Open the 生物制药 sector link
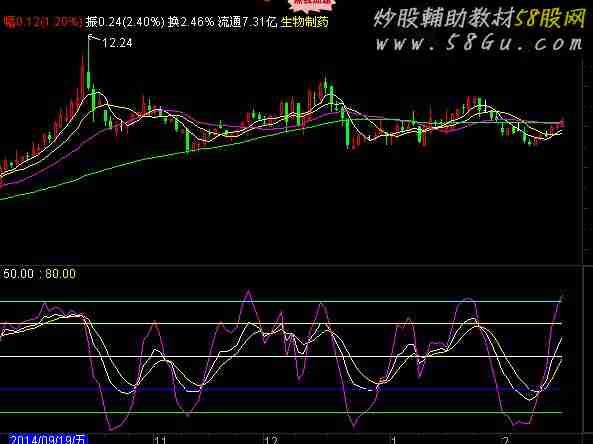593x444 pixels. (x=304, y=22)
